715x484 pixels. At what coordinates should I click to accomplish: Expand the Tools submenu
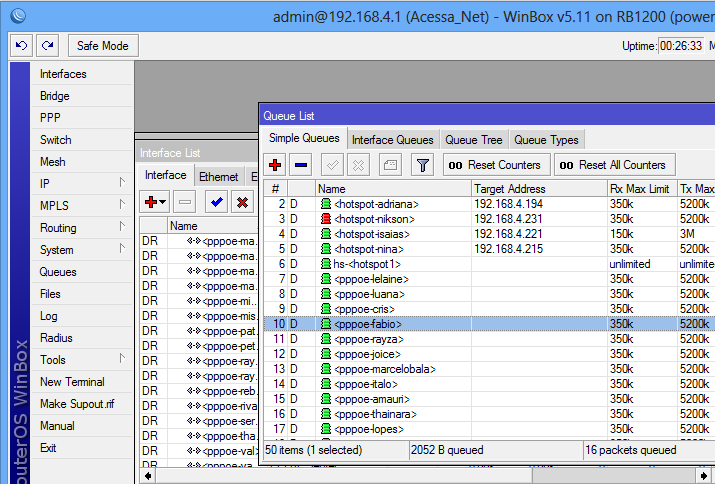[x=82, y=360]
